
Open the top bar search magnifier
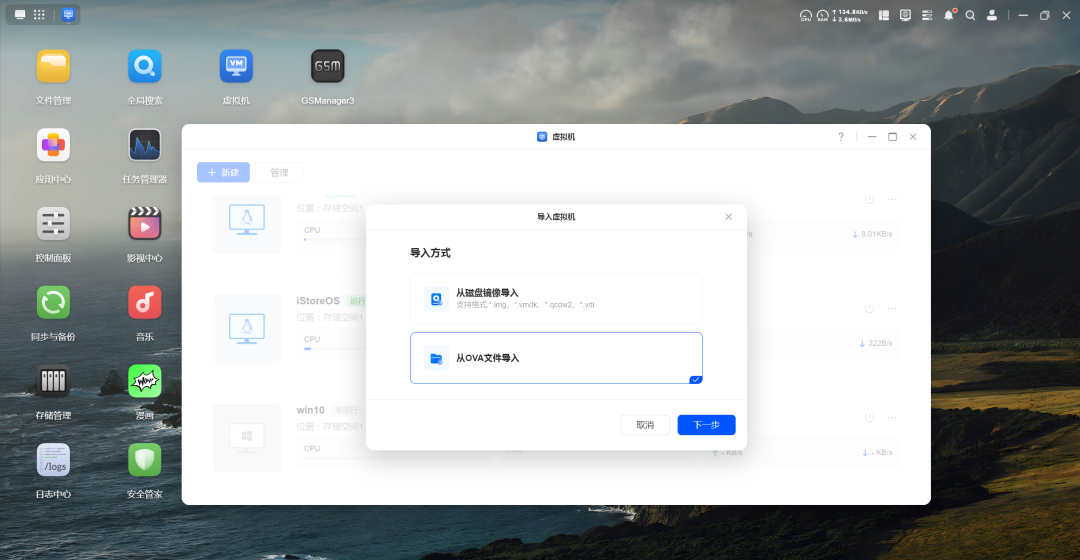coord(970,15)
